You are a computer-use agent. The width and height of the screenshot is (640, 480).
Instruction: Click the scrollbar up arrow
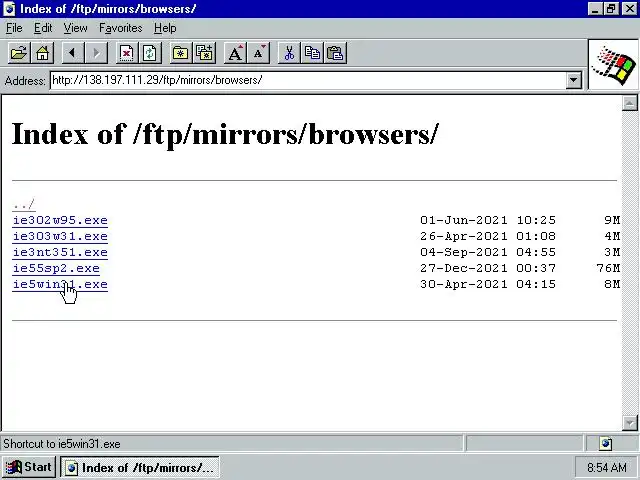point(630,103)
